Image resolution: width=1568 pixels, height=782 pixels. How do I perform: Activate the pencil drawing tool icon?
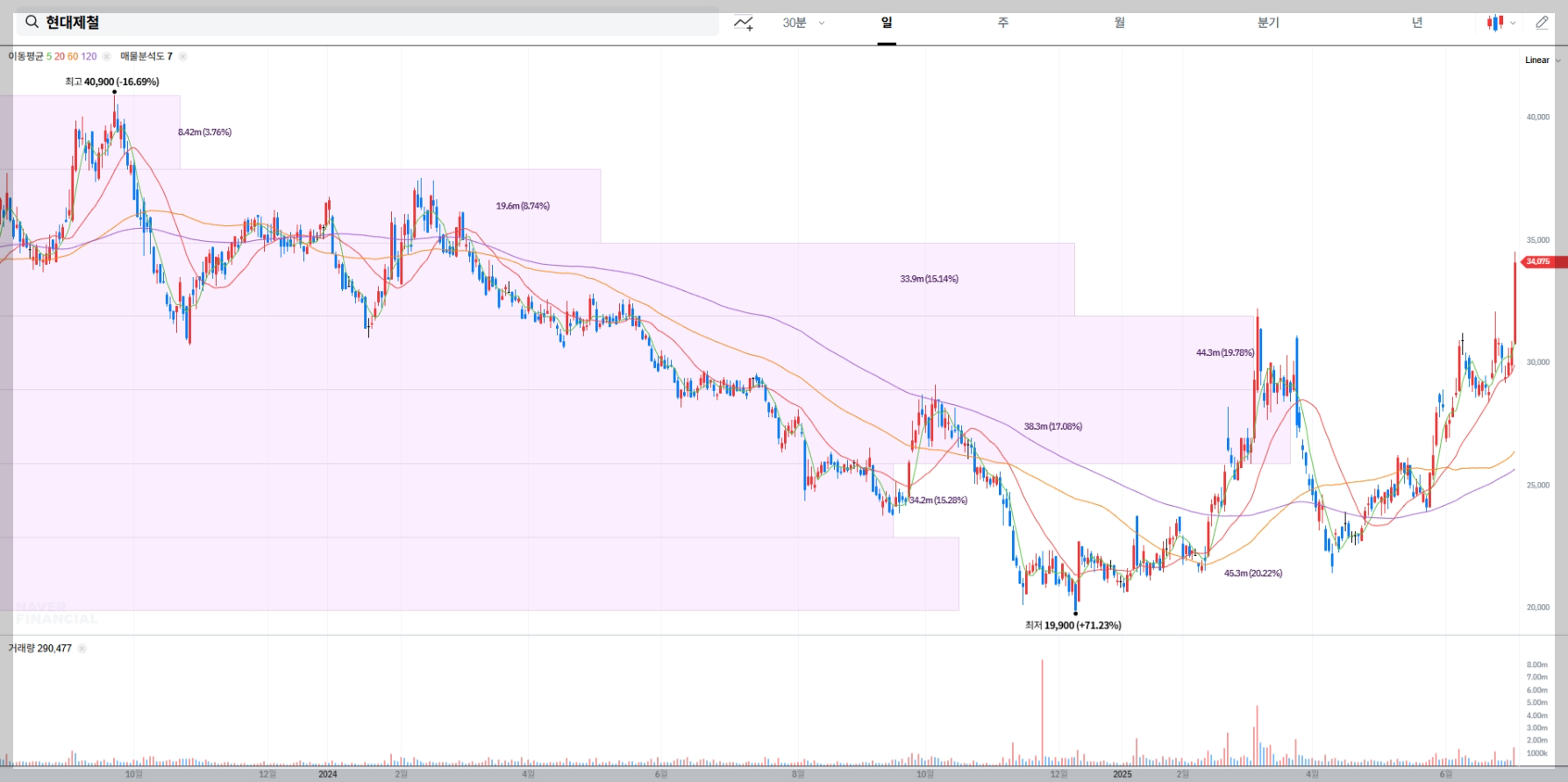[x=1543, y=23]
